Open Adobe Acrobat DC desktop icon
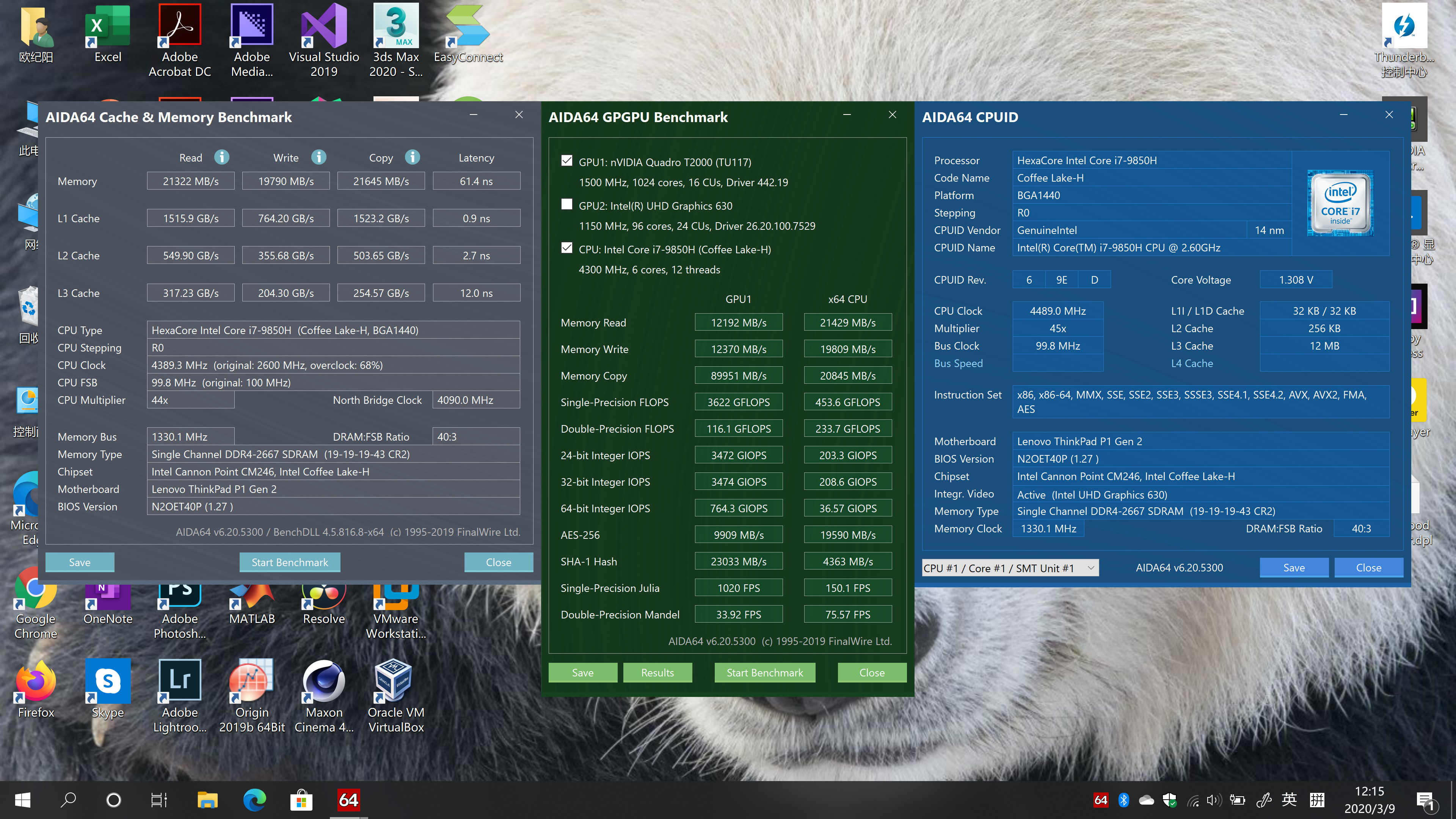The image size is (1456, 819). 180,41
